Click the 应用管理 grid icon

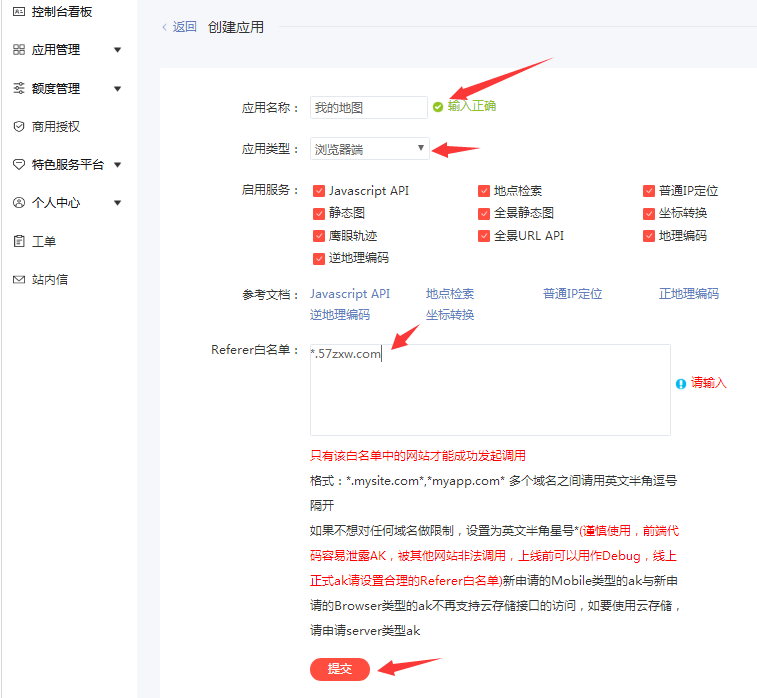point(18,49)
